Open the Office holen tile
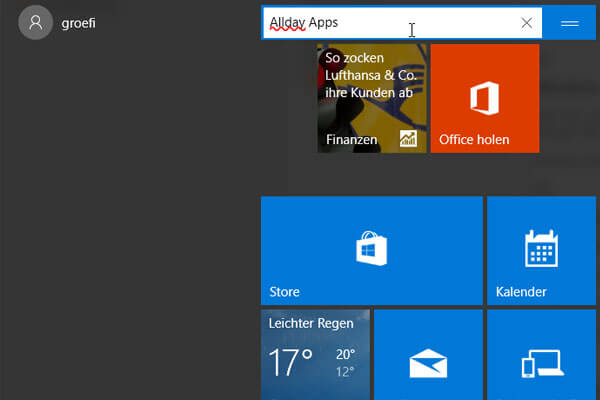 tap(485, 98)
